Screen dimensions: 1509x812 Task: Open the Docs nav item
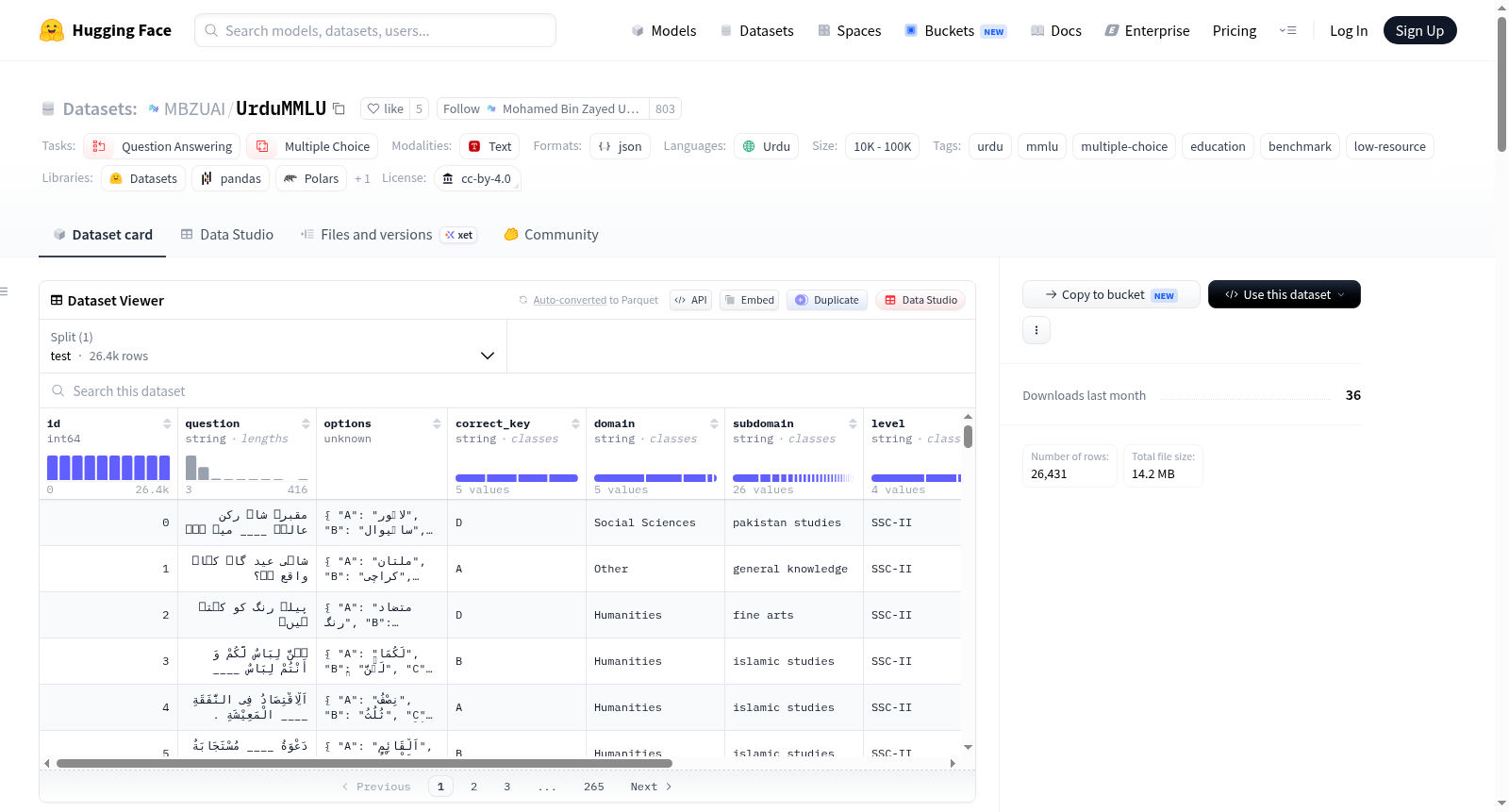pyautogui.click(x=1056, y=30)
